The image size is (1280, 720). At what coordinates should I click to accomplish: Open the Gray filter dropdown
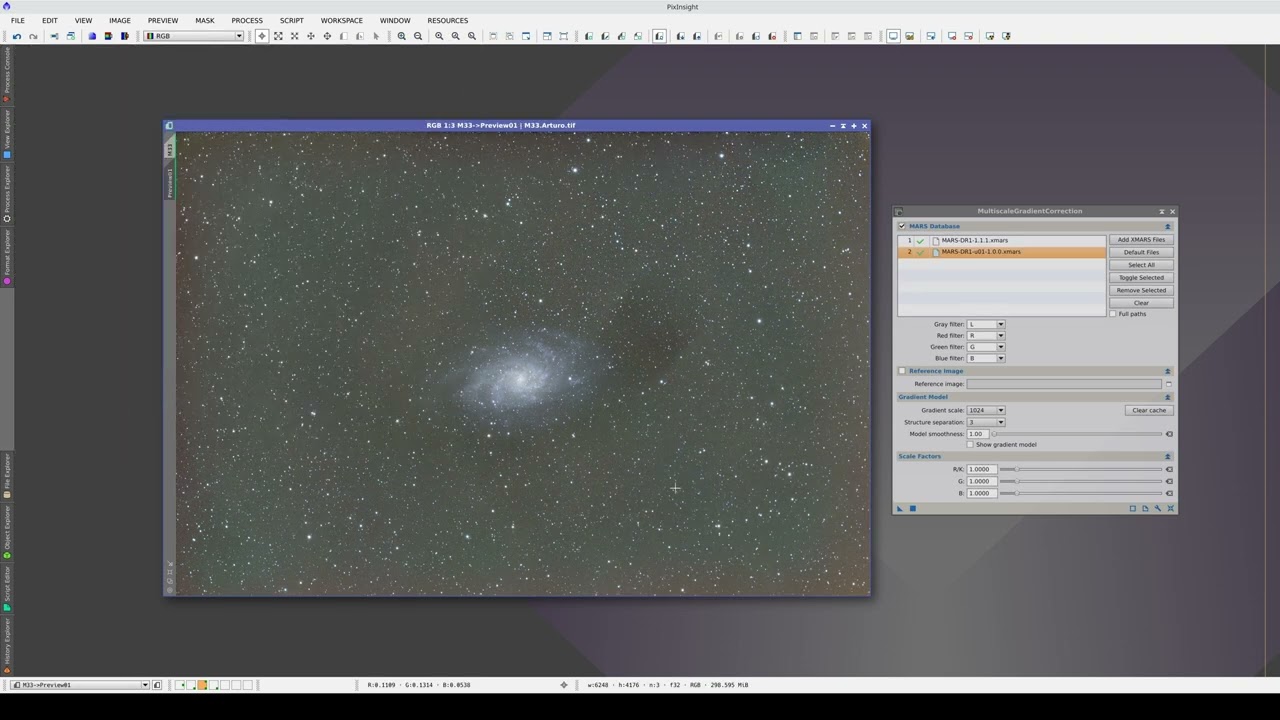[985, 324]
